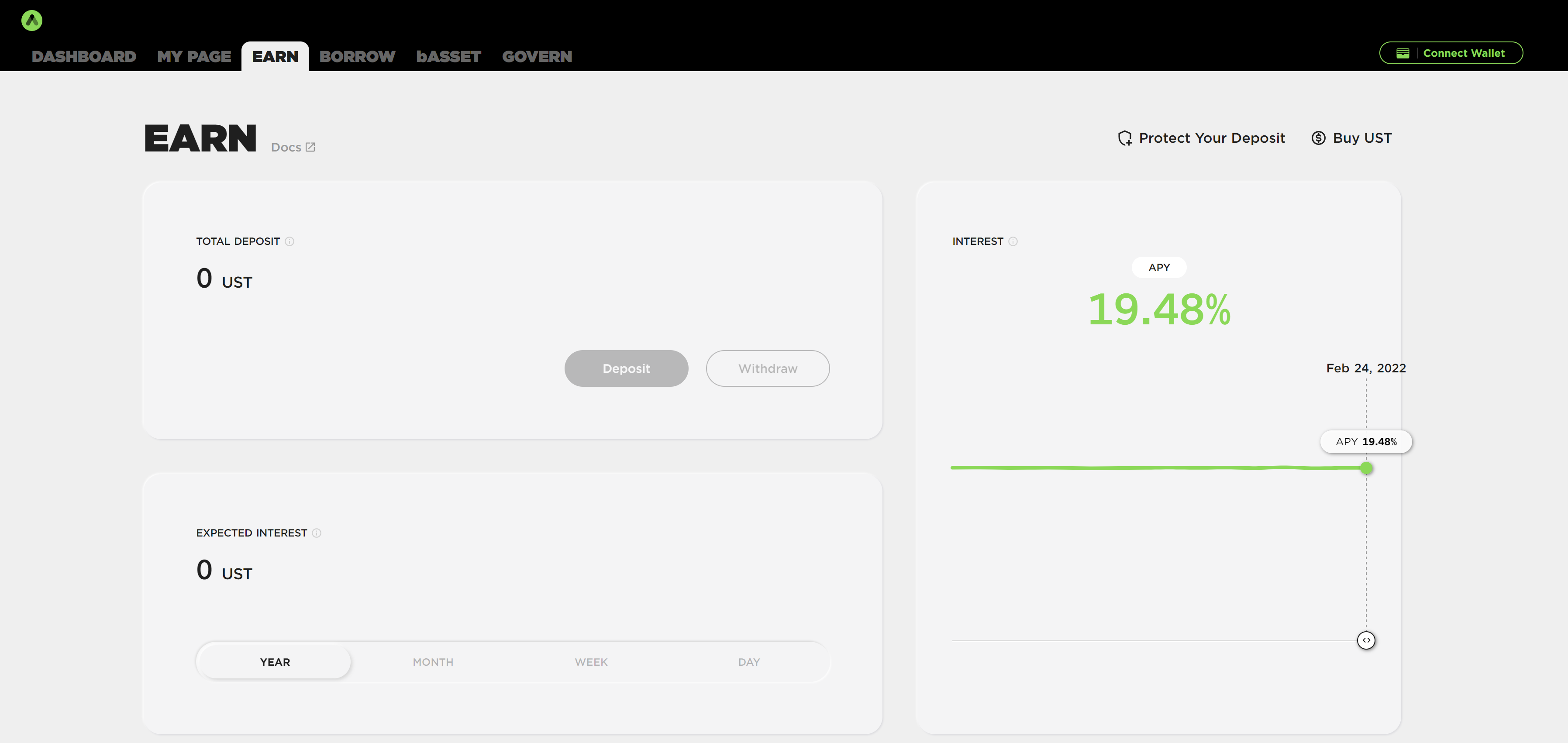The height and width of the screenshot is (743, 1568).
Task: Select the YEAR interest period
Action: [275, 661]
